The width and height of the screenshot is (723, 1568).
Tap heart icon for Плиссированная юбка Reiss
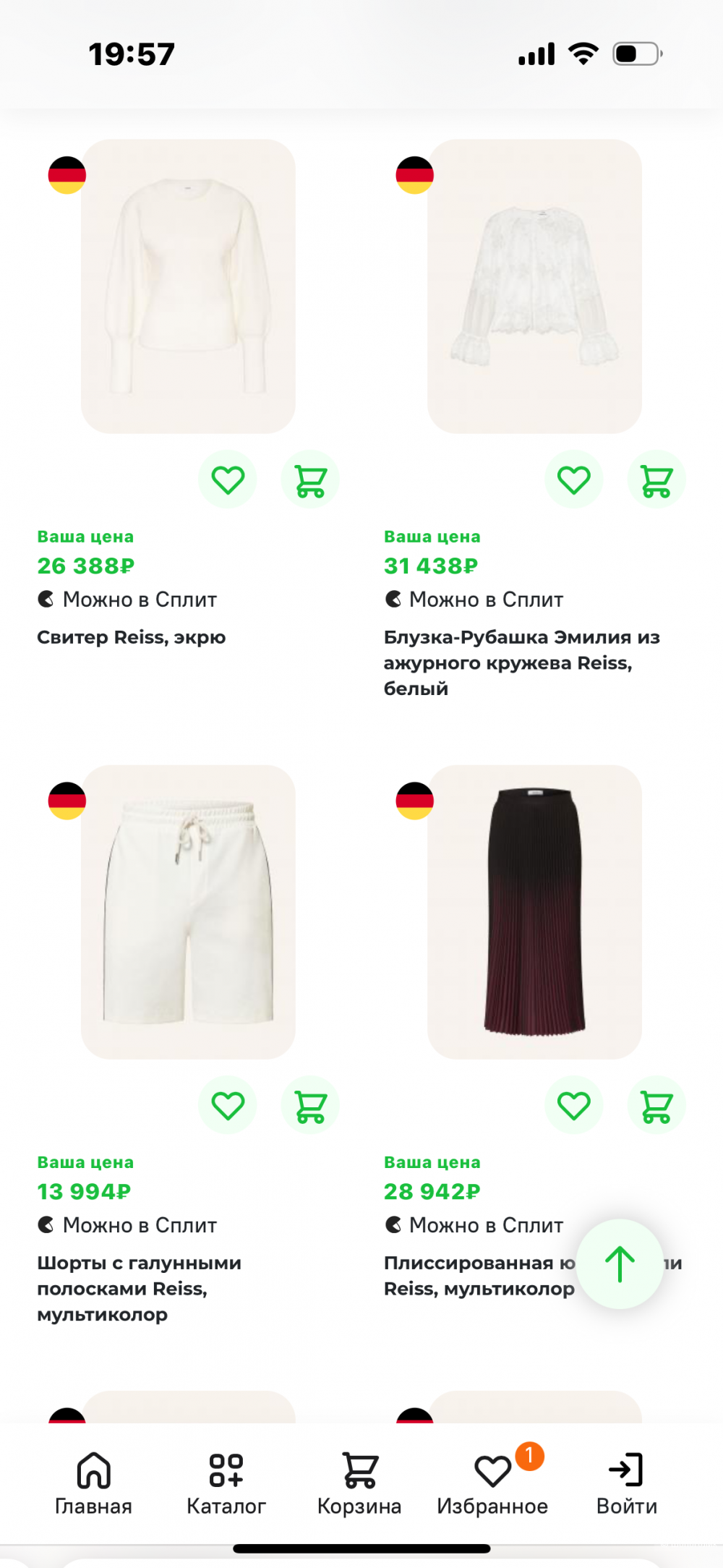(x=574, y=1105)
